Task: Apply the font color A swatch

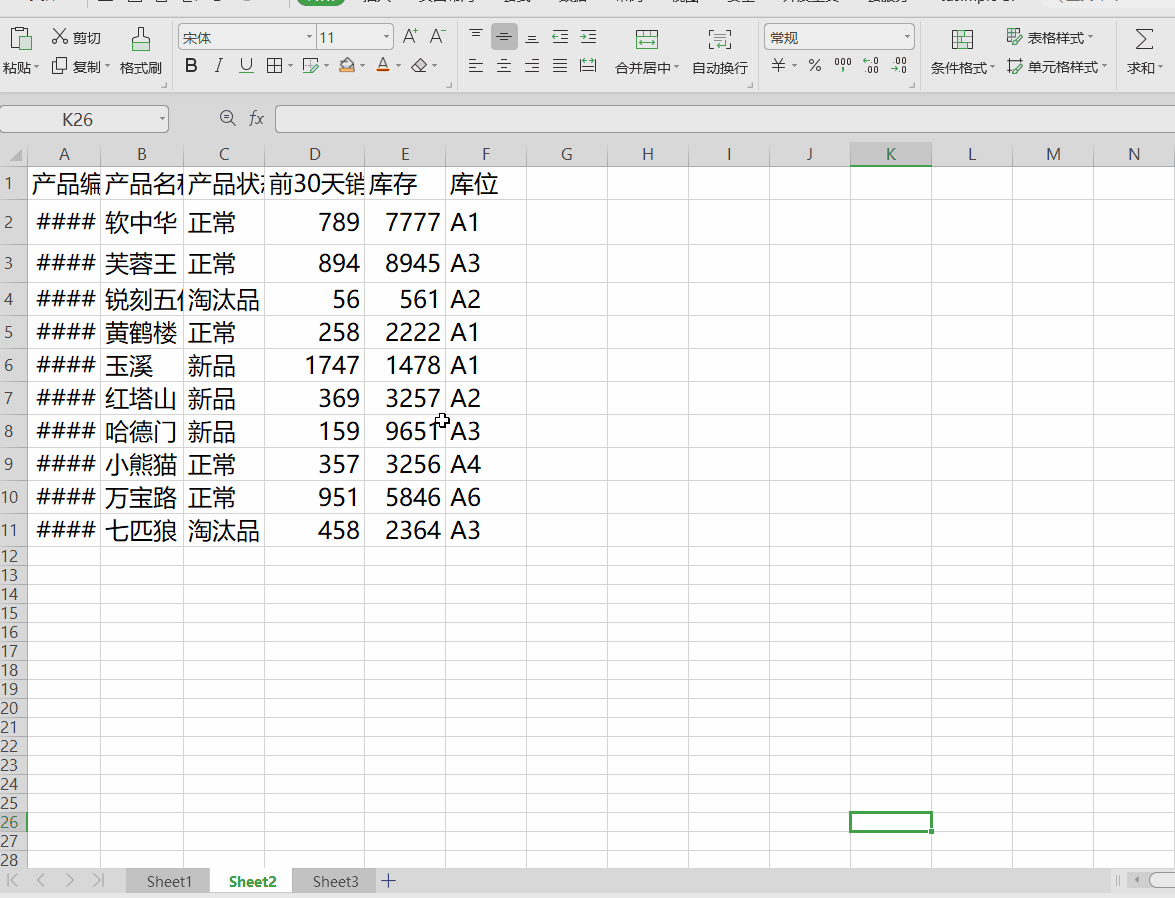Action: point(383,66)
